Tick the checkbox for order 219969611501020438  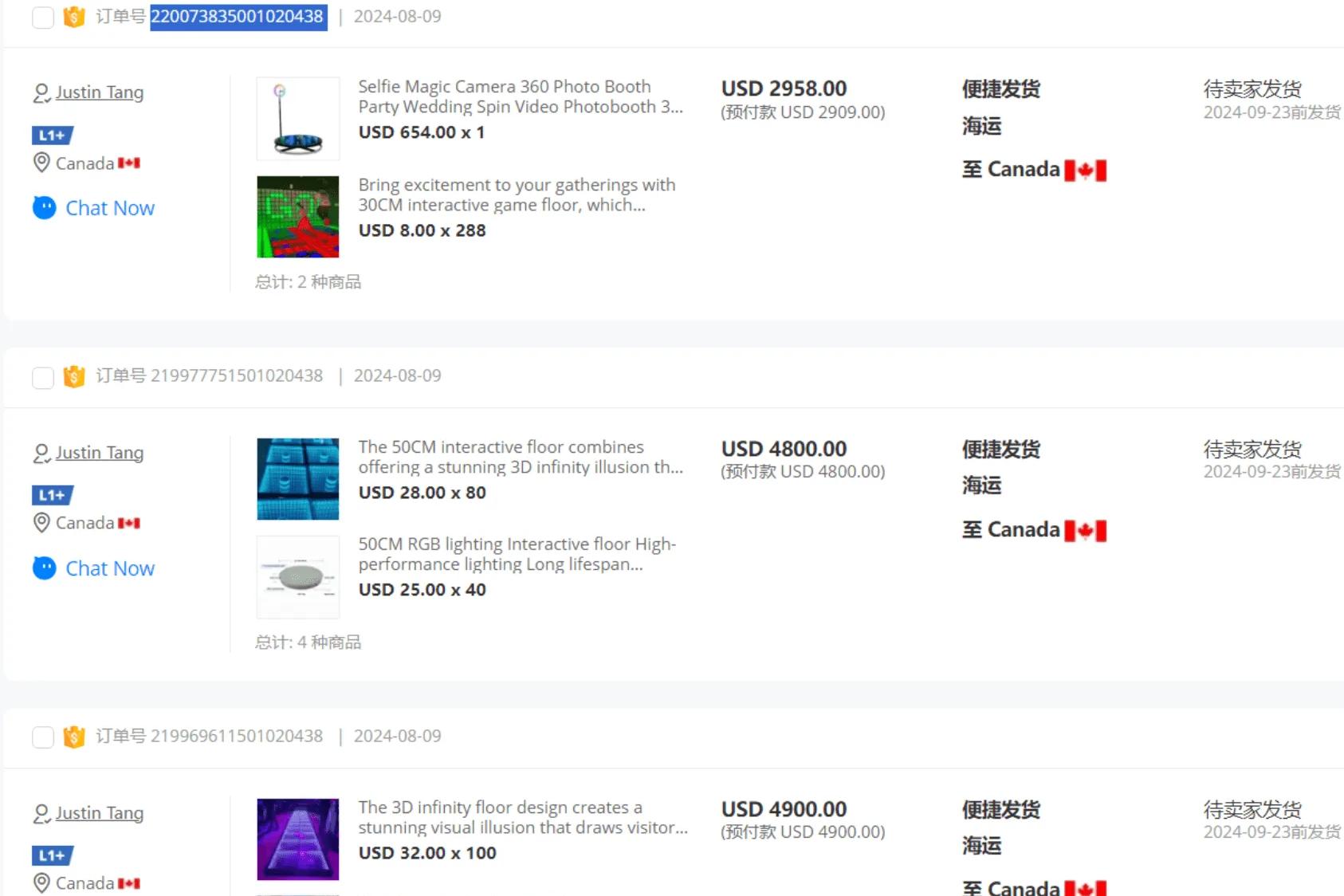43,737
